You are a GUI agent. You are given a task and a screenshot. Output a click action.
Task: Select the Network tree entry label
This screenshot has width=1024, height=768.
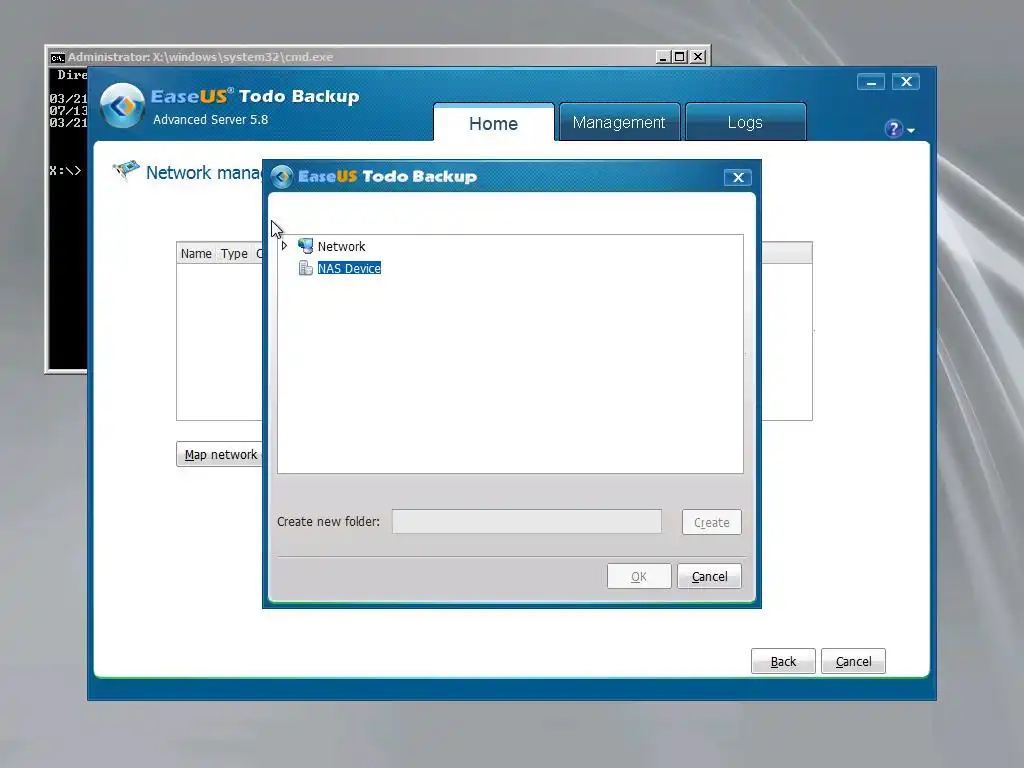(342, 246)
